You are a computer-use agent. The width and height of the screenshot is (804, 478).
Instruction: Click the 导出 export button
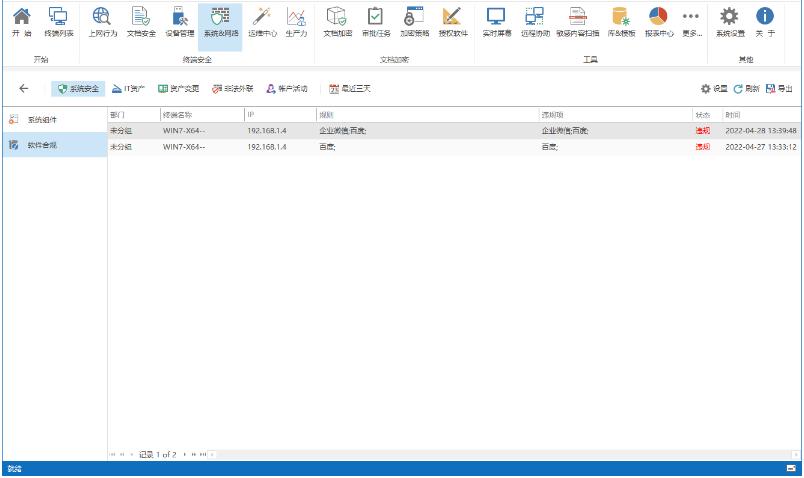(779, 89)
